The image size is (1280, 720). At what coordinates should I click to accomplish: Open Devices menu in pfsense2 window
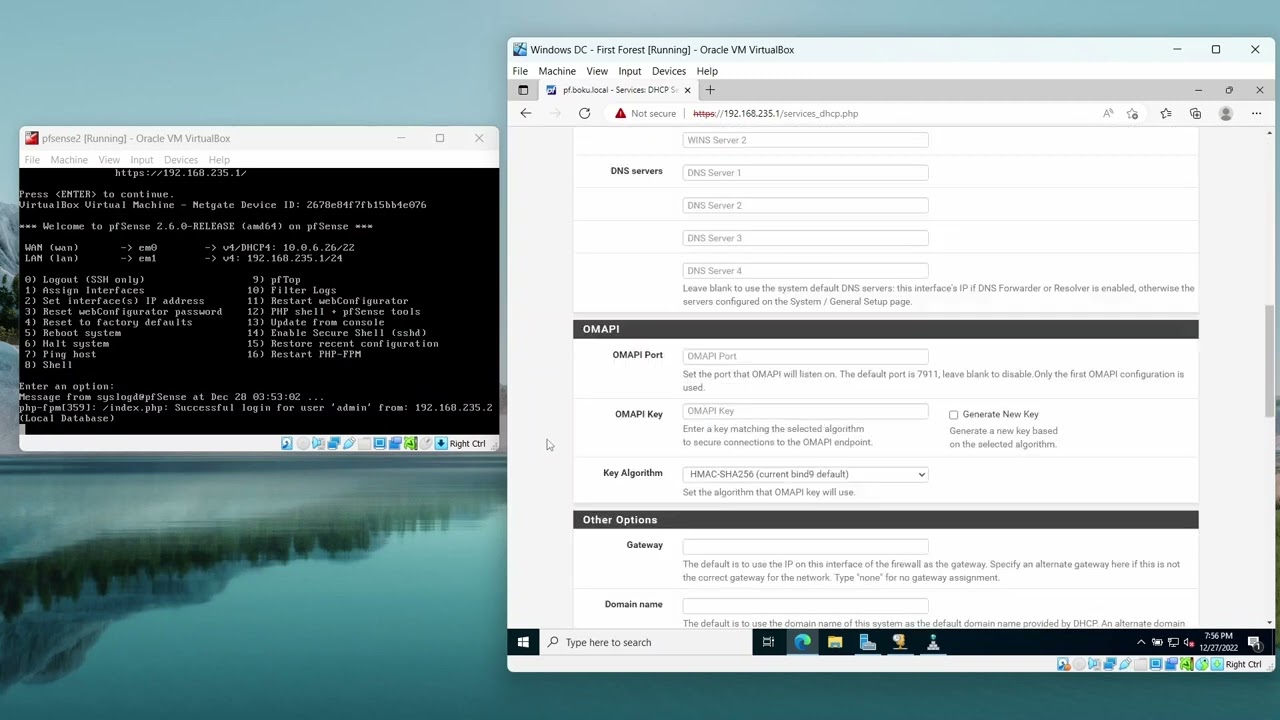[x=181, y=160]
